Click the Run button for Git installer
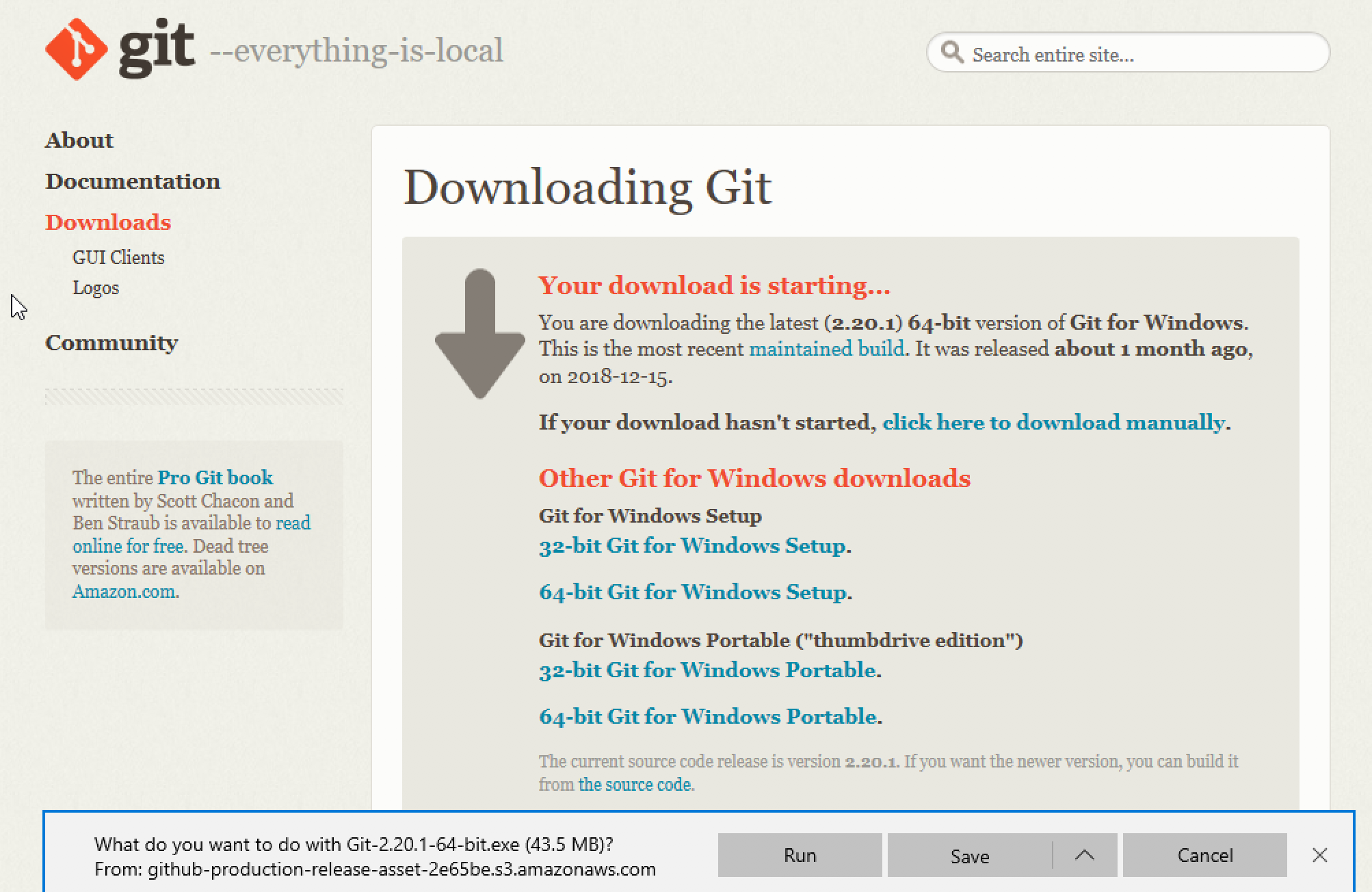The width and height of the screenshot is (1372, 892). (800, 855)
